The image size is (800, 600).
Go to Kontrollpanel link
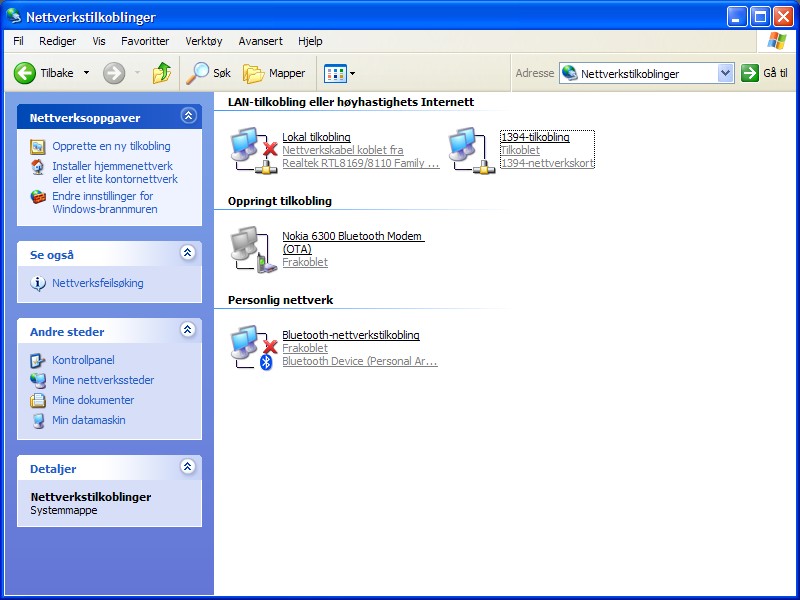(x=83, y=360)
